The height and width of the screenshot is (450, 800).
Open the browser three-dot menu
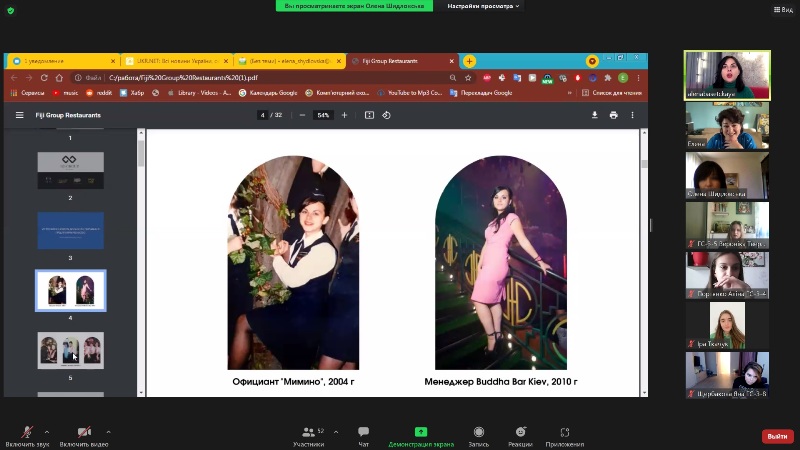click(x=638, y=78)
